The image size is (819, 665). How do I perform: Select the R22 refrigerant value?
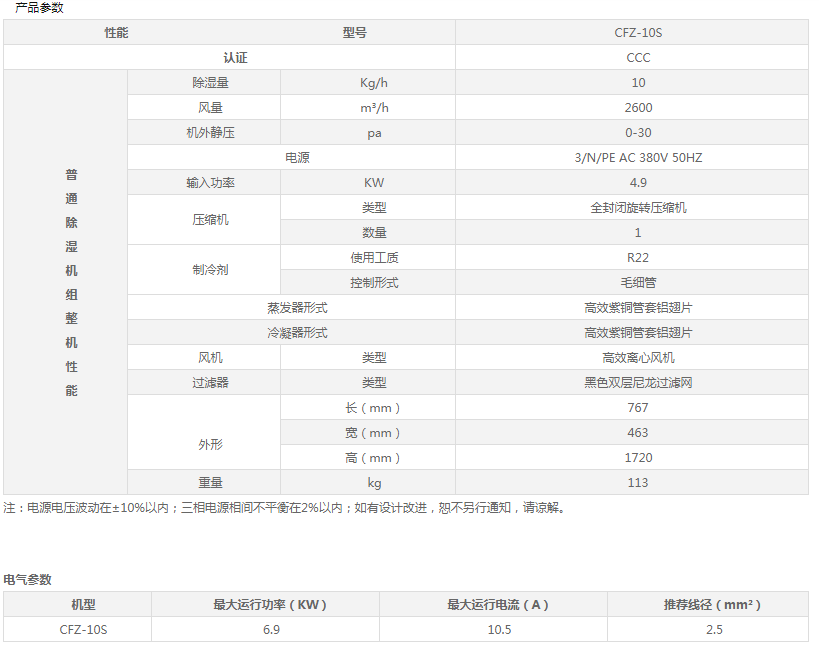coord(638,258)
